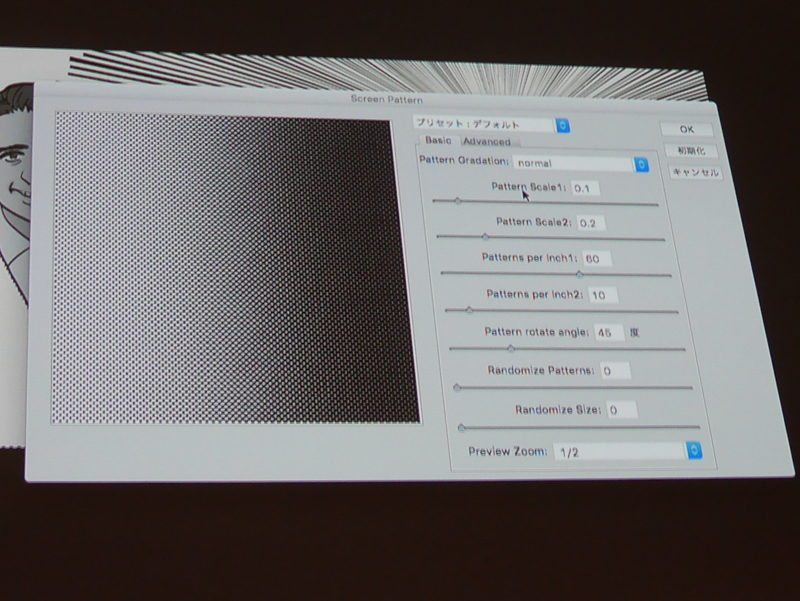Open the Pattern Gradation dropdown
Viewport: 800px width, 601px height.
[x=581, y=164]
